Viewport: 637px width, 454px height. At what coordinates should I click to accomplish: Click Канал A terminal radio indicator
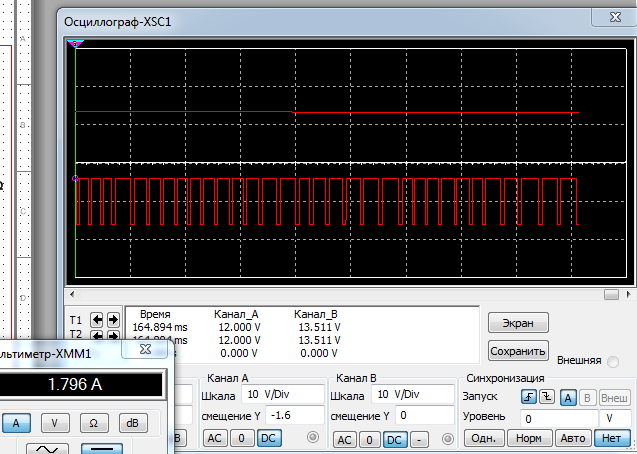[x=313, y=437]
